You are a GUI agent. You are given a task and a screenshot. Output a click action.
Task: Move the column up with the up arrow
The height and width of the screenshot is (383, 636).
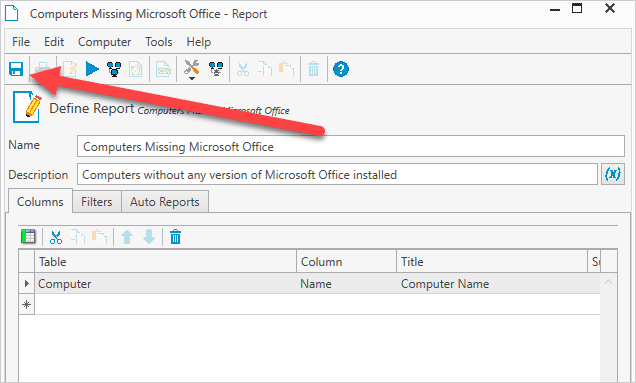coord(127,237)
